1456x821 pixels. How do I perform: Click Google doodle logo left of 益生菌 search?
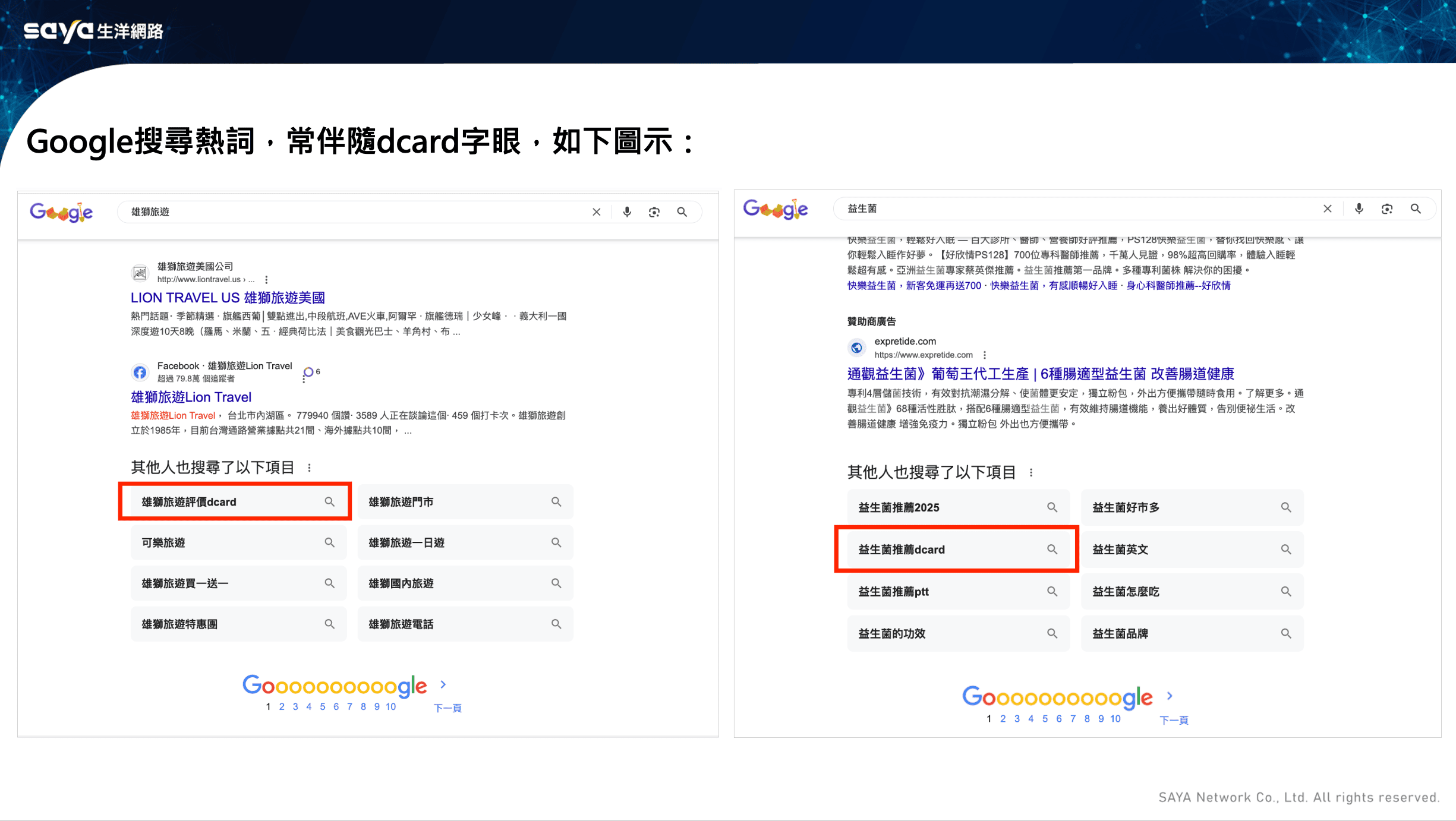click(776, 209)
